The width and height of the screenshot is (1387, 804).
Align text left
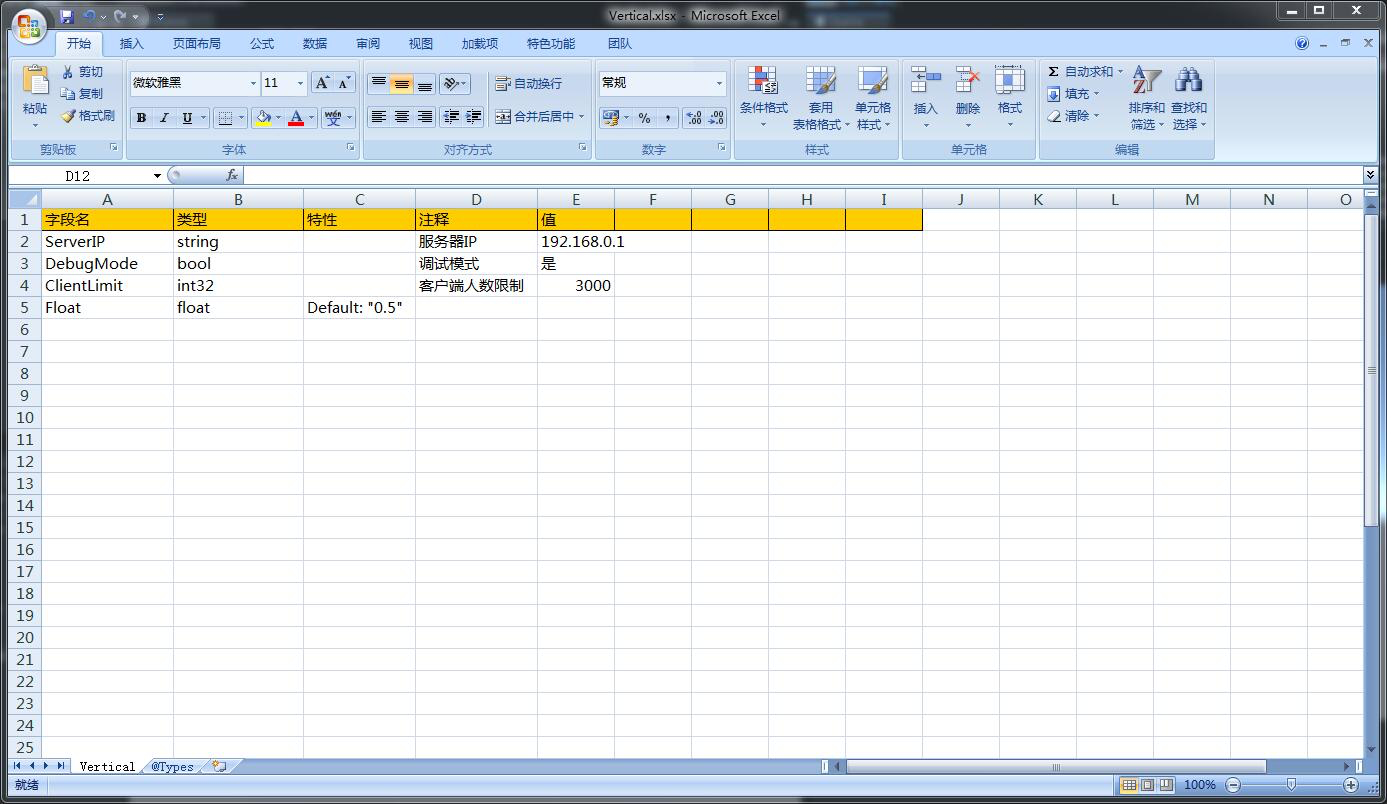[x=379, y=117]
